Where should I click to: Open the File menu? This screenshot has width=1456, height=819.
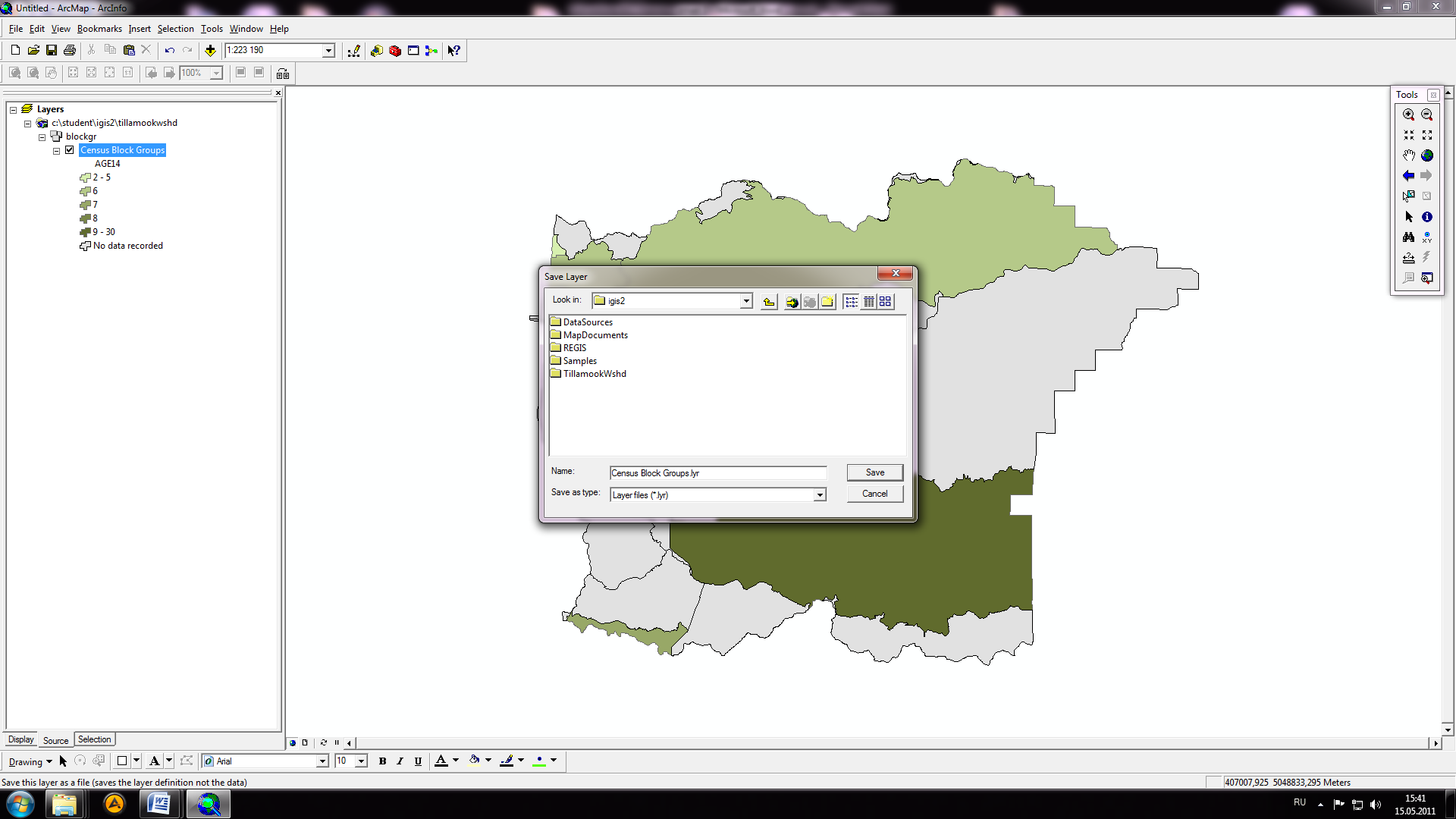pyautogui.click(x=15, y=29)
